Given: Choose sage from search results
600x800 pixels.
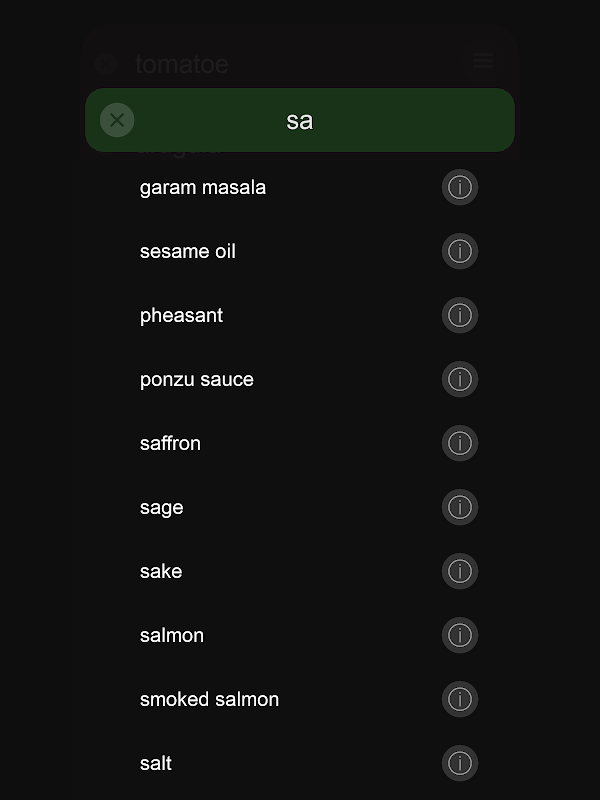Looking at the screenshot, I should point(161,507).
